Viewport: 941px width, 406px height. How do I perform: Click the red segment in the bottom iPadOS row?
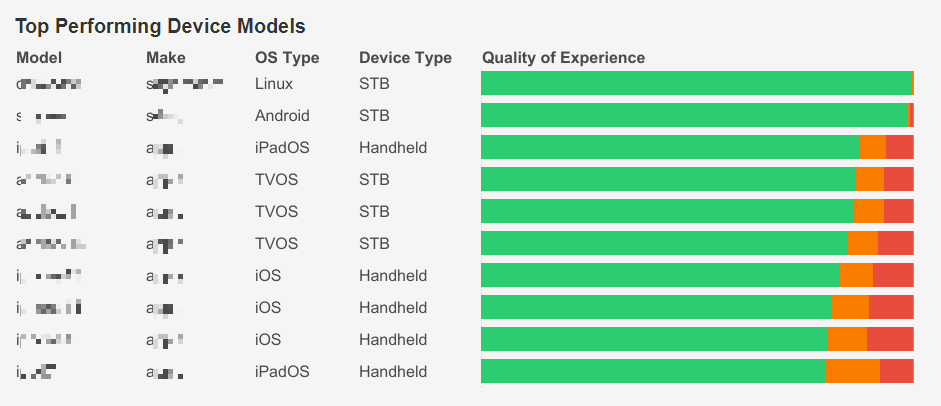pos(897,371)
